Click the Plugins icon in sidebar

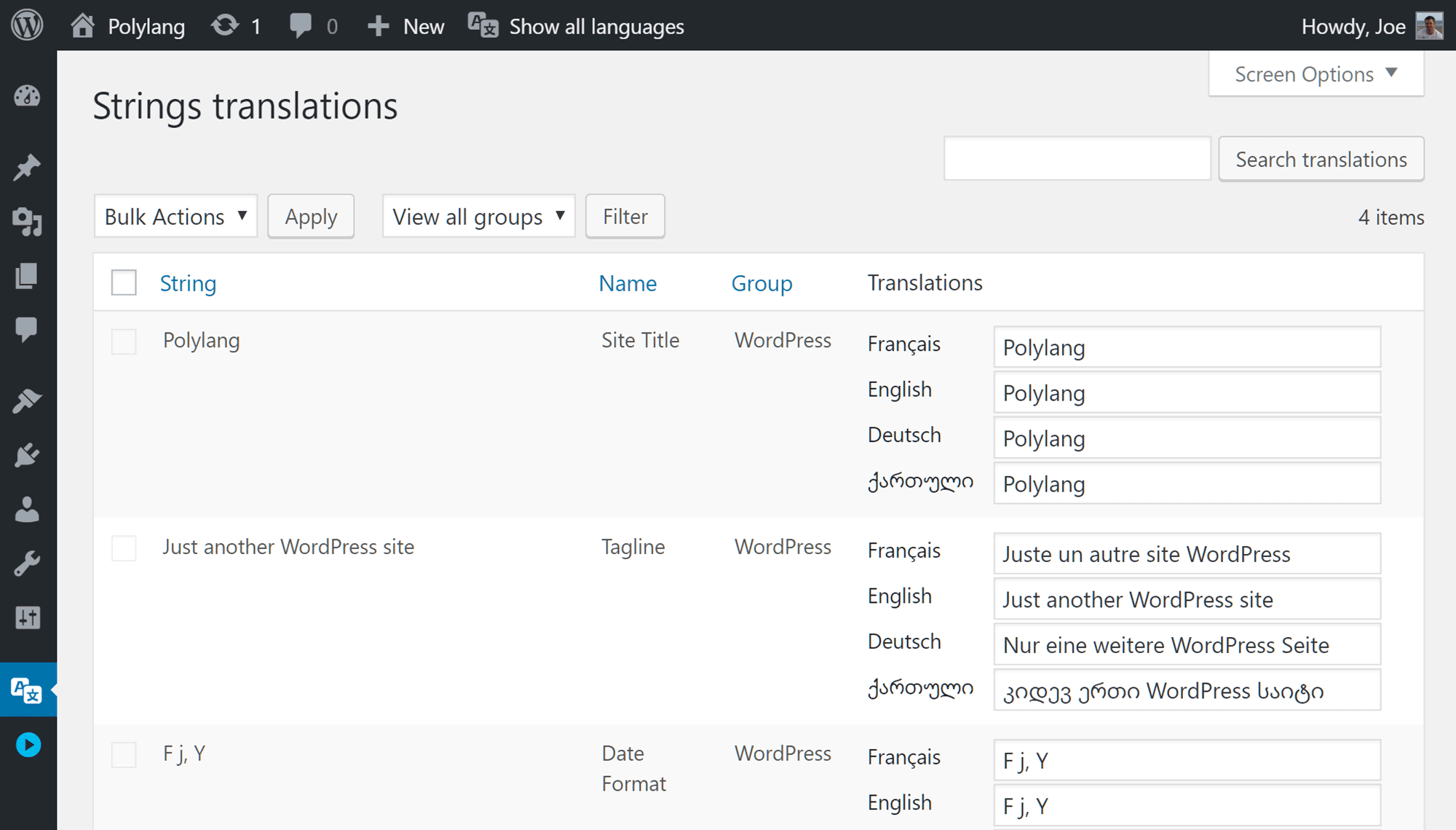click(x=27, y=454)
